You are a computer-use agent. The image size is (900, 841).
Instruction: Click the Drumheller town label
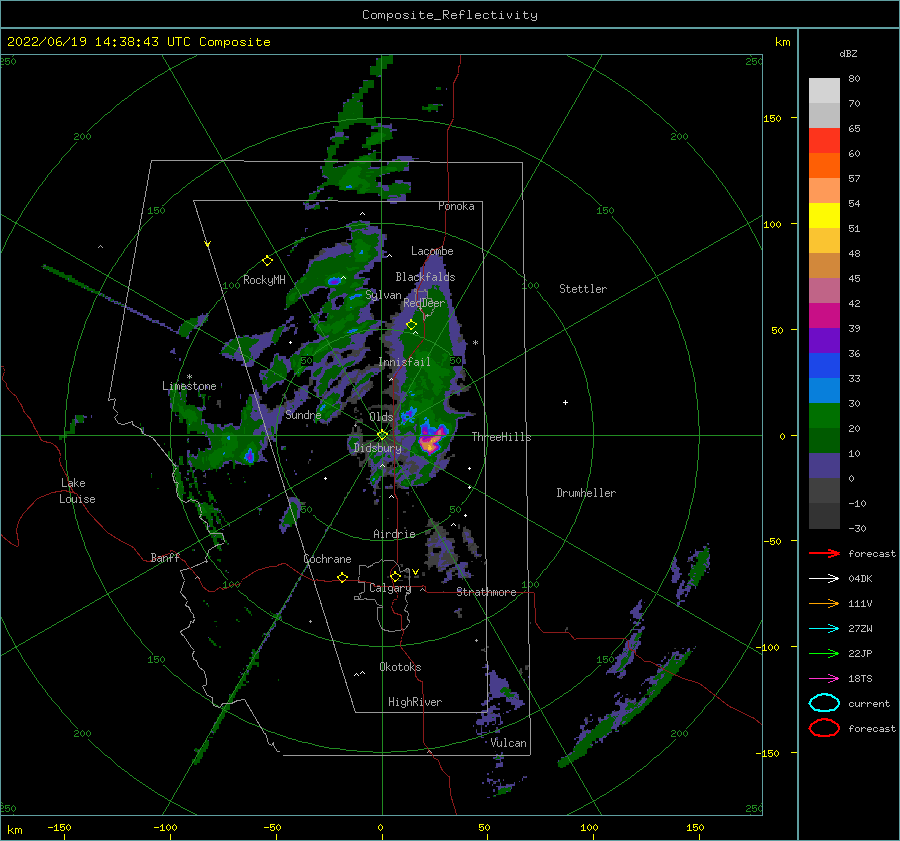[x=586, y=493]
